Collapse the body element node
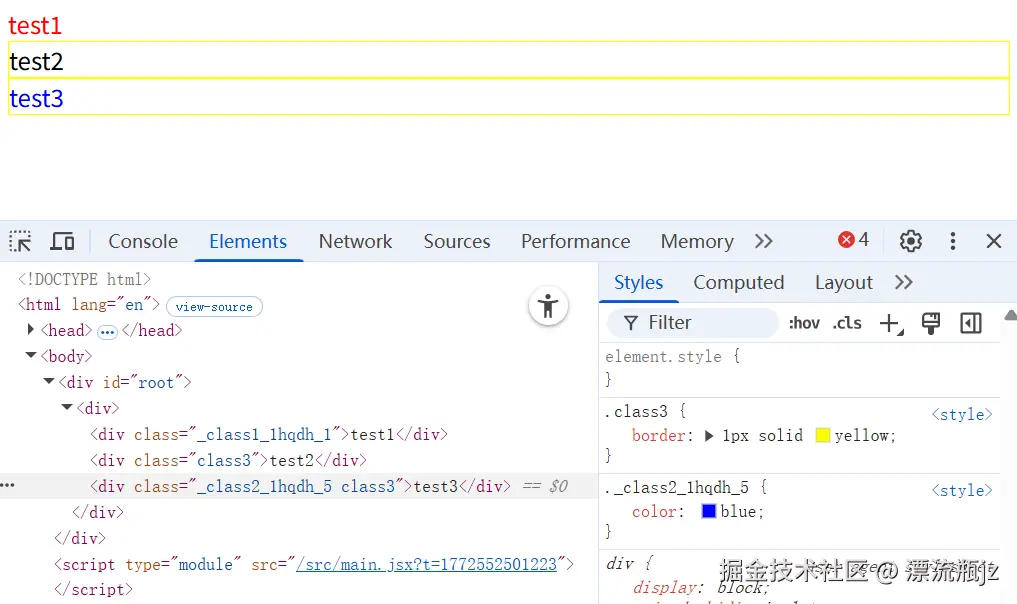Screen dimensions: 1017x604 click(x=31, y=355)
